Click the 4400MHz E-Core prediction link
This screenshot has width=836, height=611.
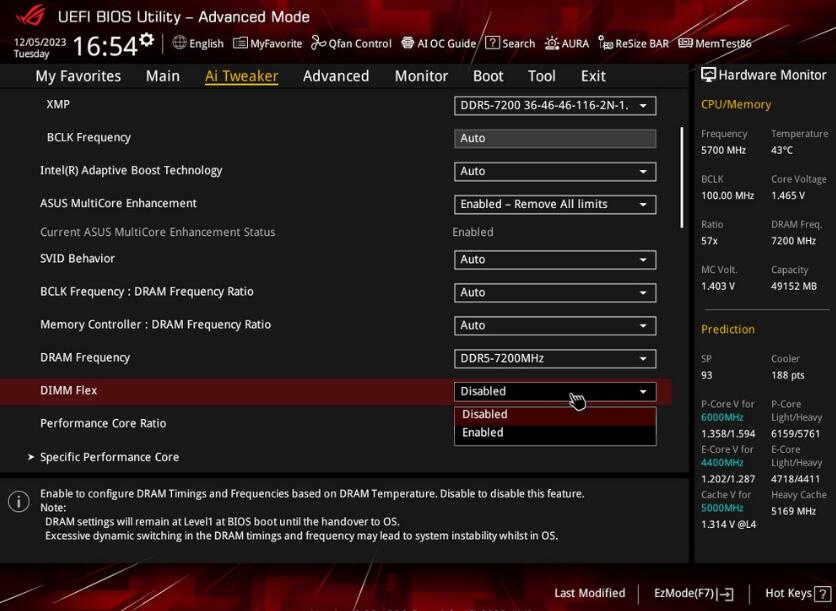tap(722, 463)
